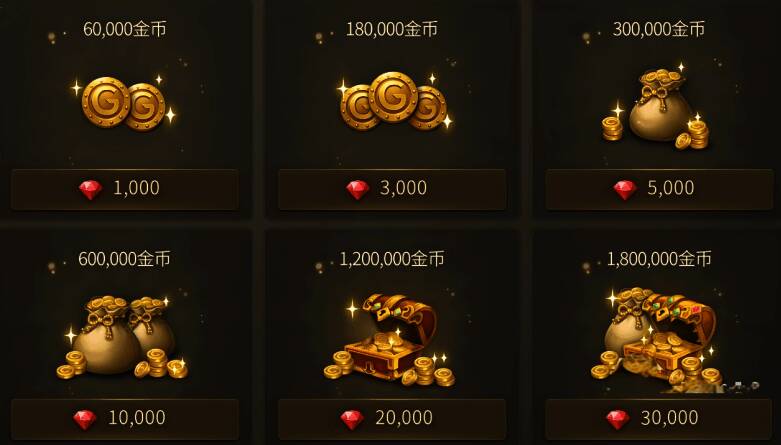Viewport: 781px width, 445px height.
Task: Buy 1,800,000 gold for 30,000 rubies
Action: 659,419
